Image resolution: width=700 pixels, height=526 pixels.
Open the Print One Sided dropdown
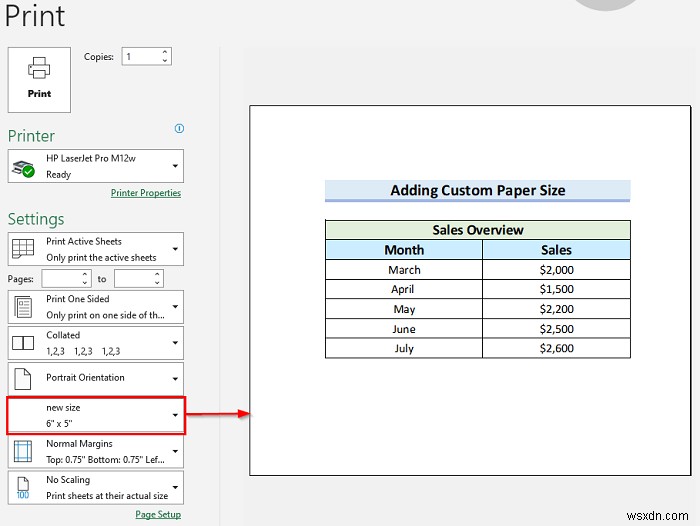click(x=96, y=307)
